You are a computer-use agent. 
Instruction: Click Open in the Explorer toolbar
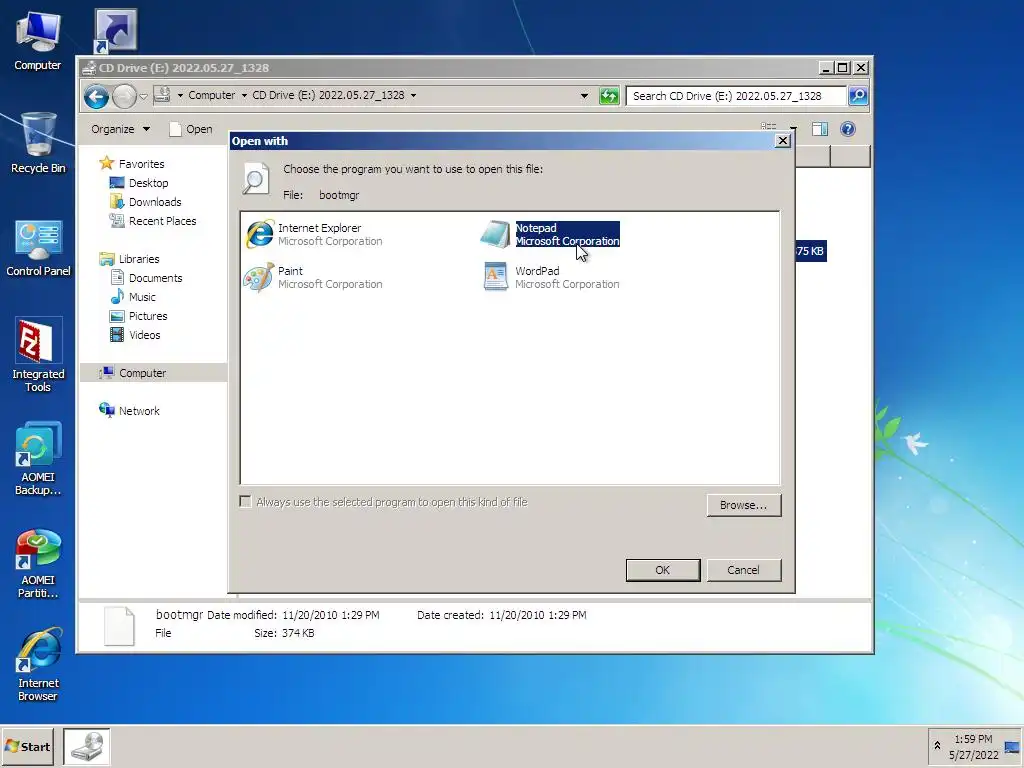(x=191, y=129)
